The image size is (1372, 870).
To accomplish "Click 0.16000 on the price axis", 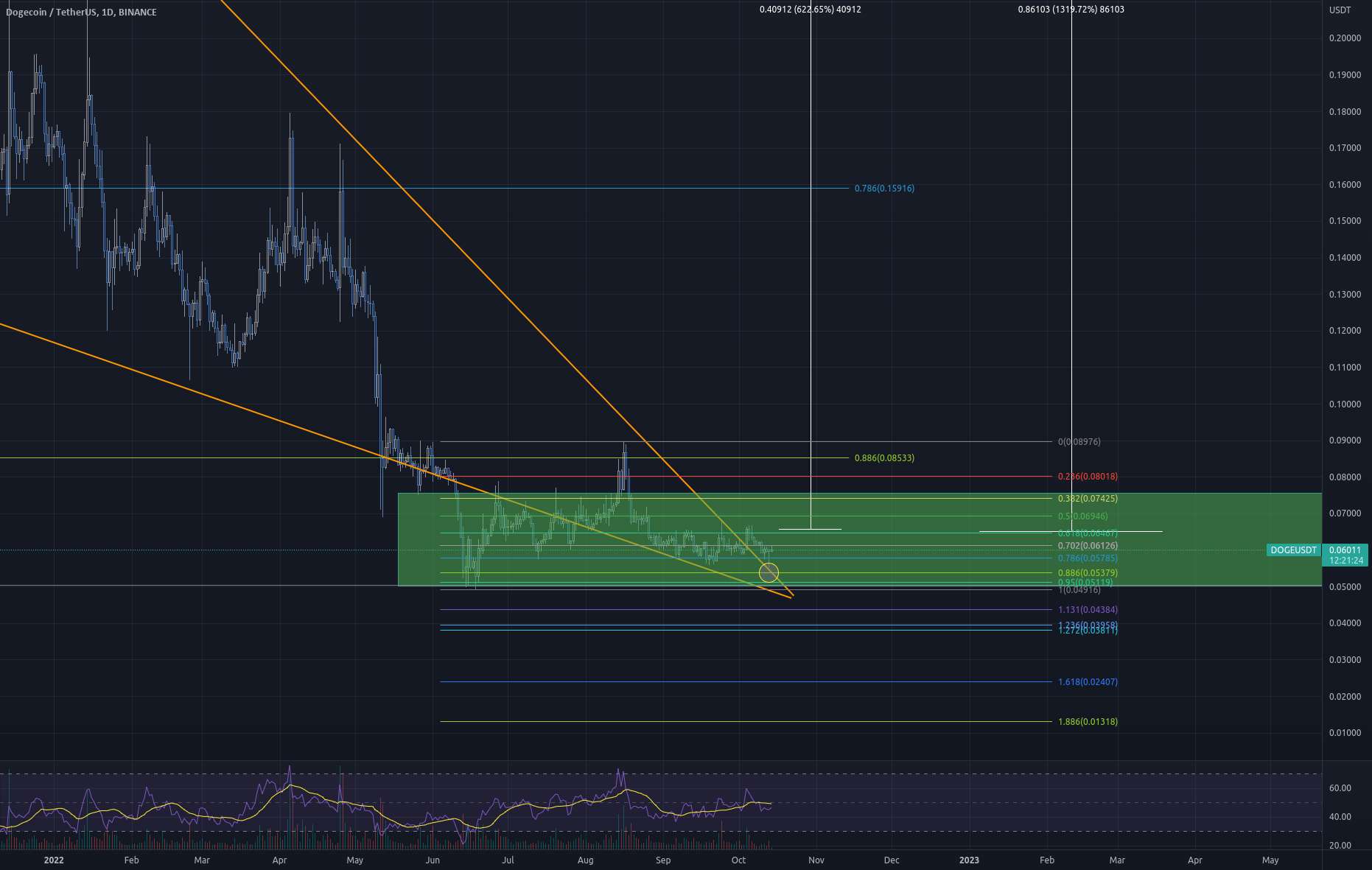I will coord(1345,185).
